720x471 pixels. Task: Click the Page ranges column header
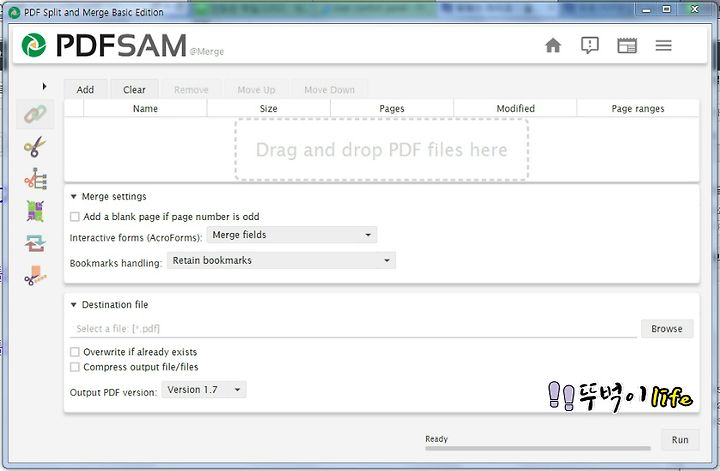coord(638,109)
